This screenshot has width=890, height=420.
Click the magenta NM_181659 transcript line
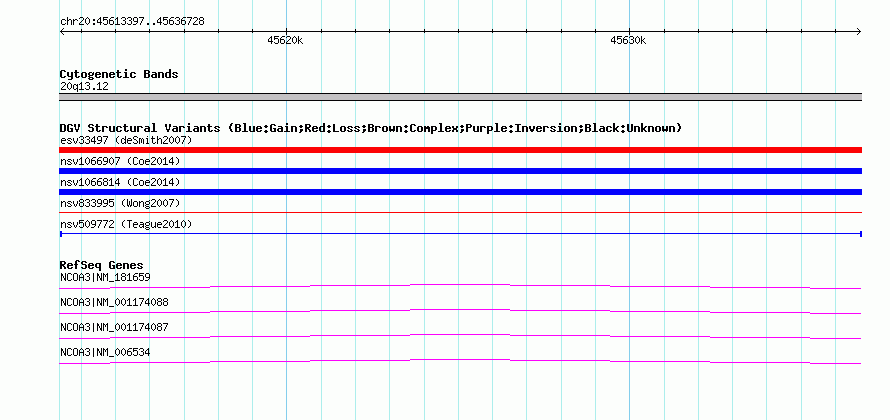460,286
